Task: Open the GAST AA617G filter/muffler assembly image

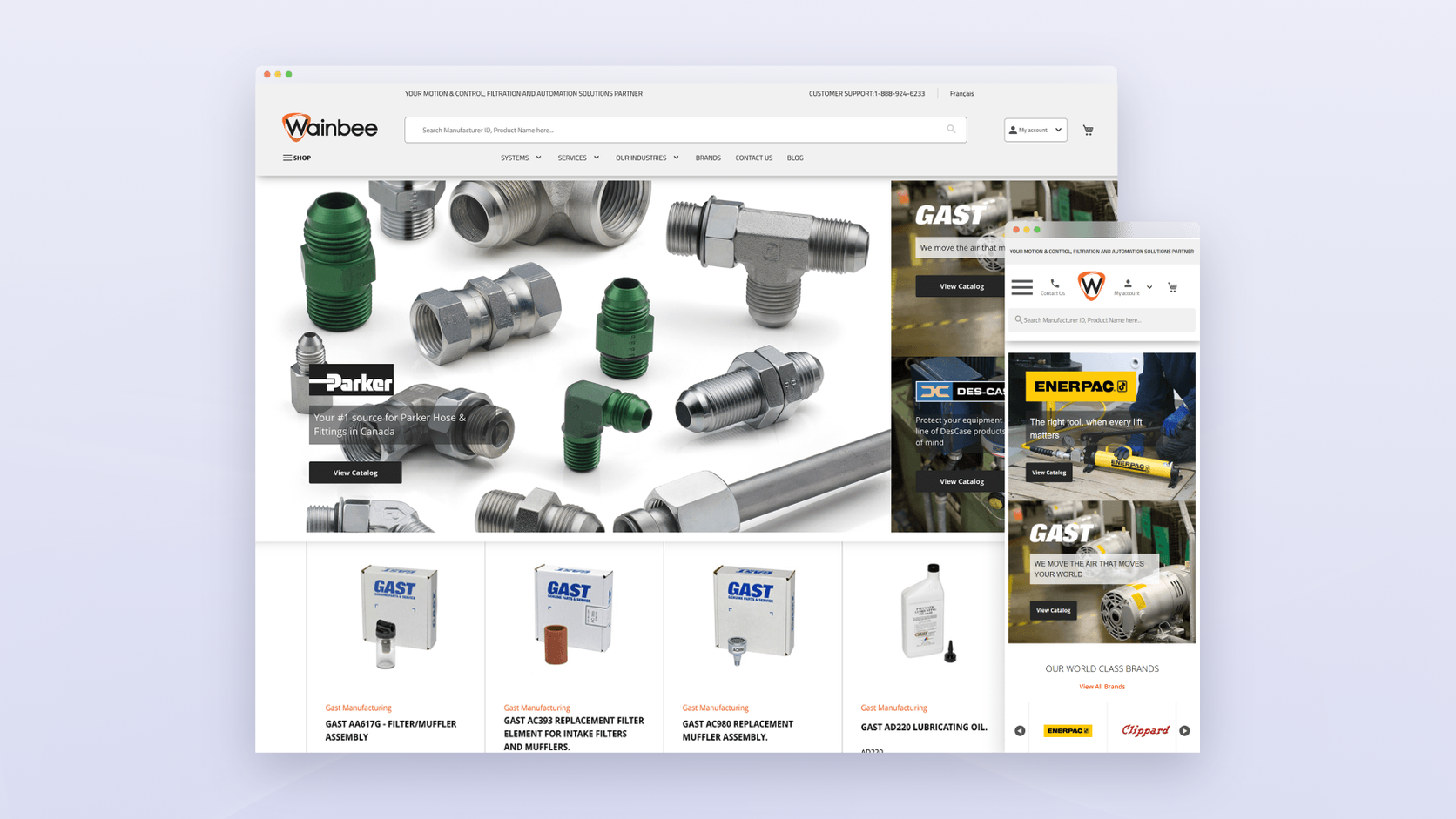Action: [x=398, y=615]
